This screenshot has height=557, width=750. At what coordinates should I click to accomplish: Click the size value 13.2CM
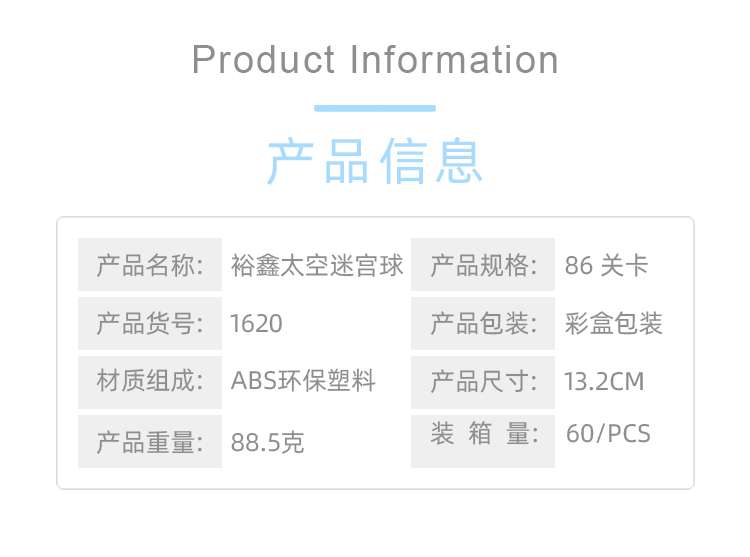click(x=605, y=381)
